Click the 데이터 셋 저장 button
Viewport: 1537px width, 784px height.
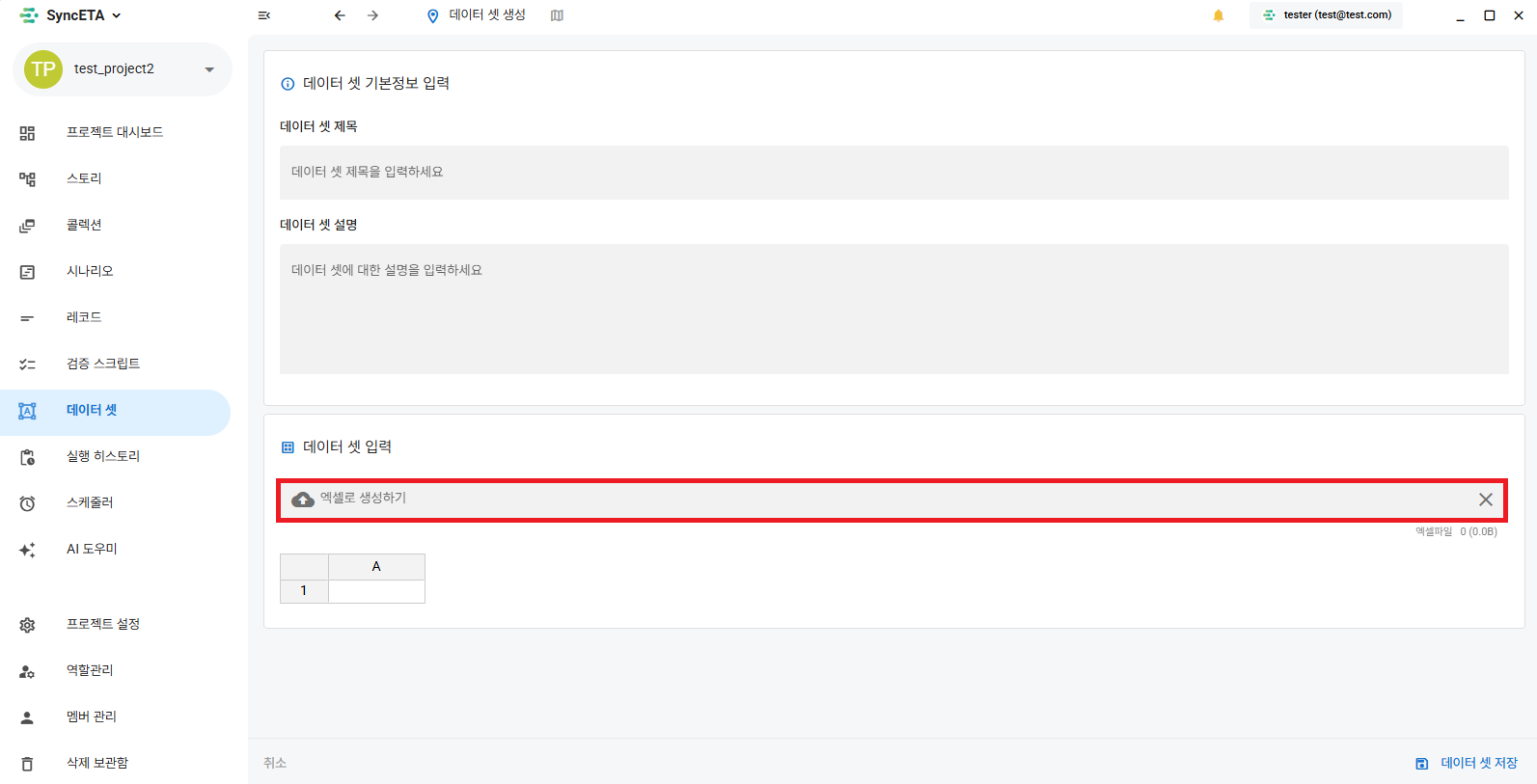1478,763
